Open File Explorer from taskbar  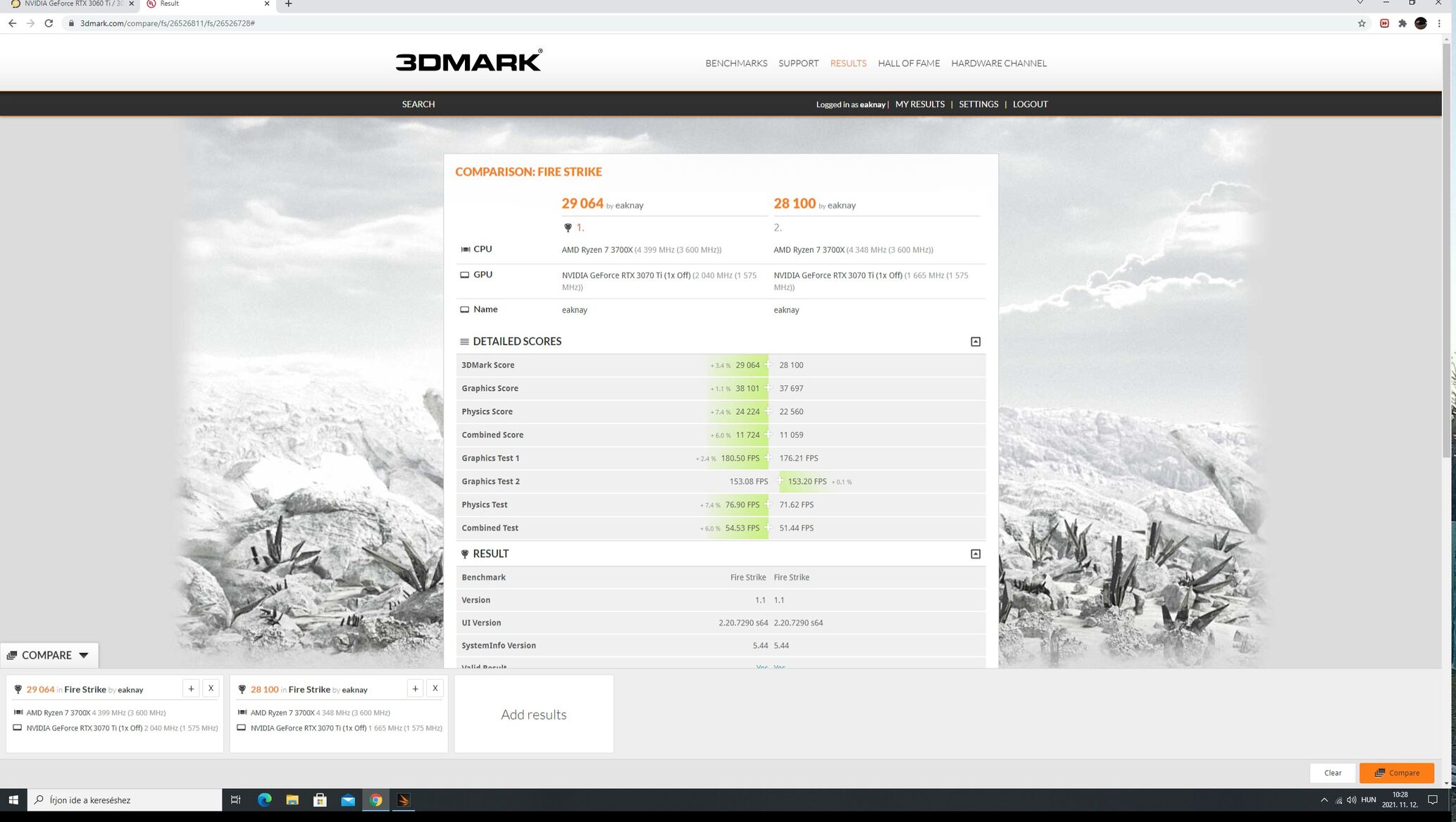(x=292, y=799)
